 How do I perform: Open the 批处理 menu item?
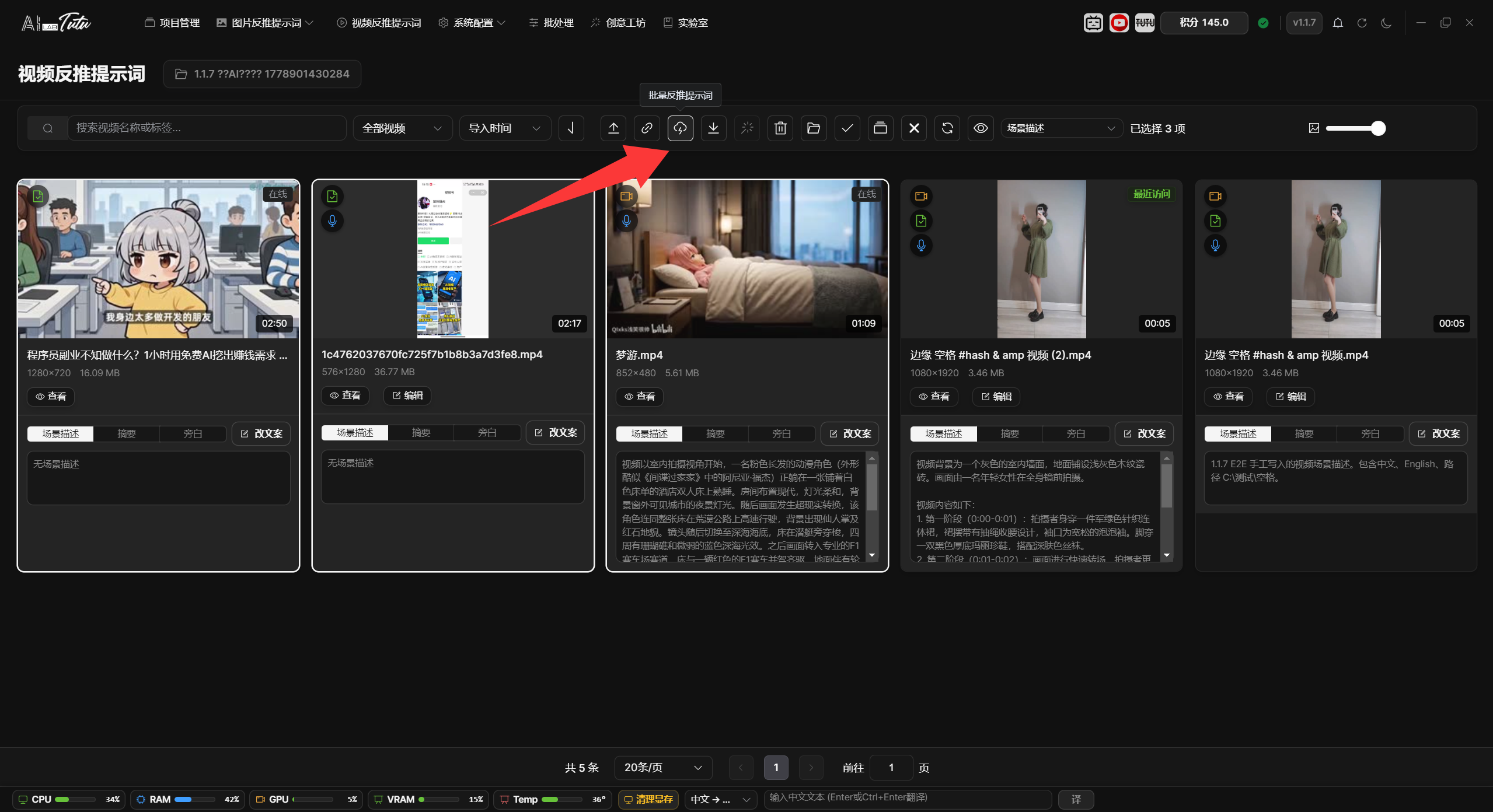pos(552,23)
